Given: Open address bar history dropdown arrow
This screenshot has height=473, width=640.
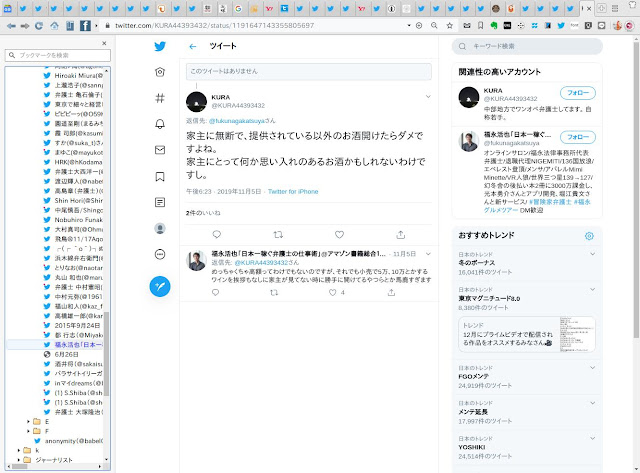Looking at the screenshot, I should pyautogui.click(x=409, y=26).
